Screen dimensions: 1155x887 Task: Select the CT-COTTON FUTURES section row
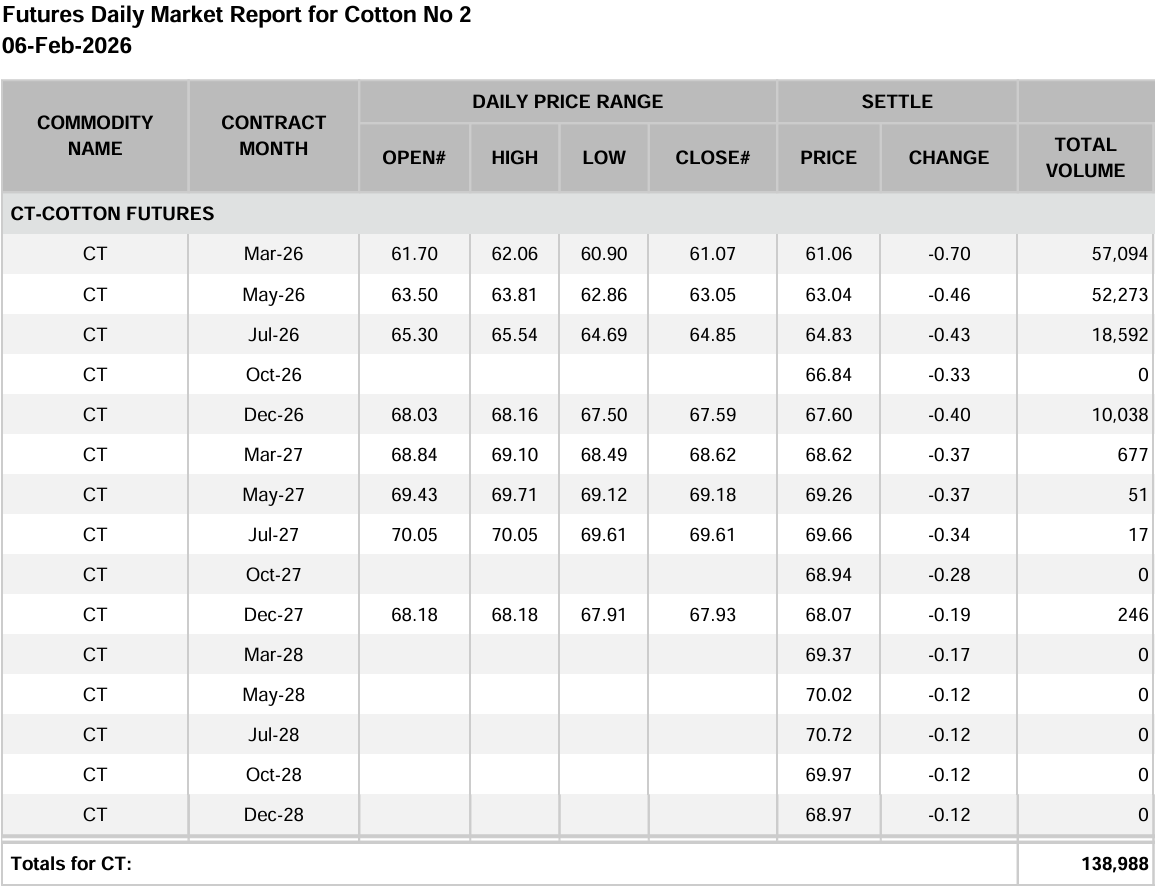tap(112, 214)
